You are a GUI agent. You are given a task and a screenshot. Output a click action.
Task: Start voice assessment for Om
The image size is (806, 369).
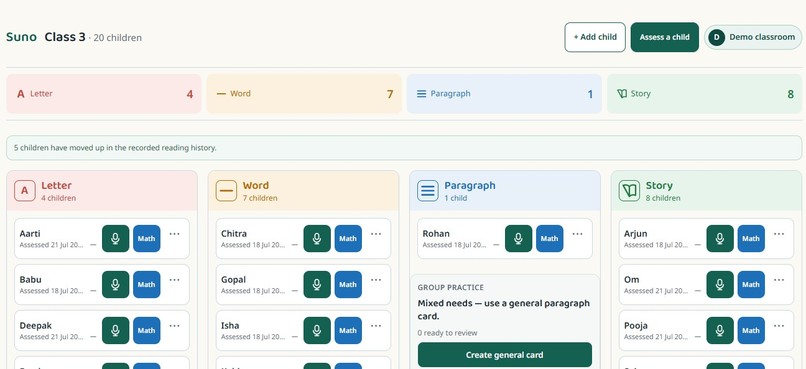click(x=720, y=285)
